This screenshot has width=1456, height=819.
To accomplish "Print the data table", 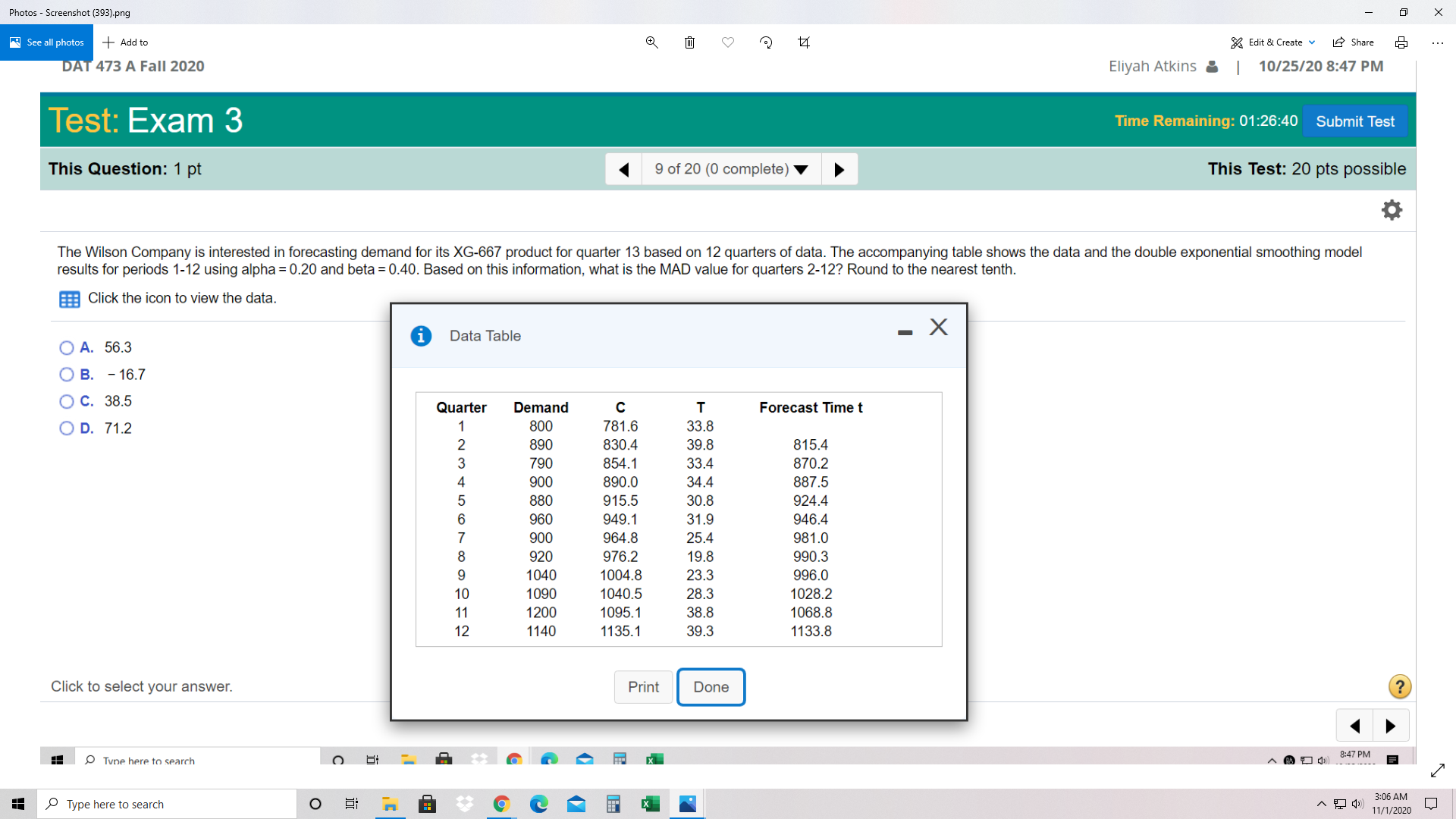I will (x=643, y=687).
